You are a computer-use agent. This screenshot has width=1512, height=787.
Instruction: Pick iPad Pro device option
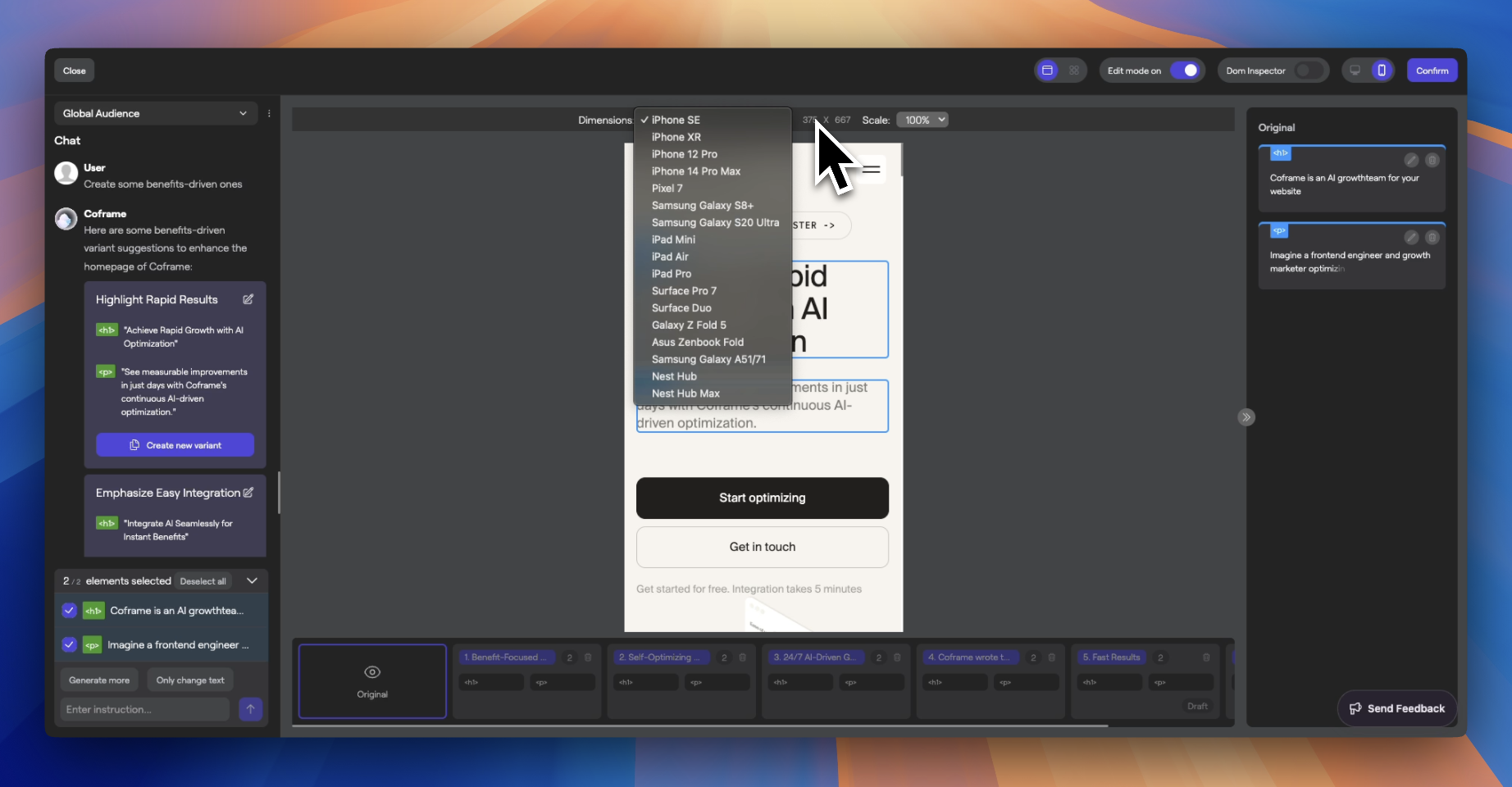[712, 274]
